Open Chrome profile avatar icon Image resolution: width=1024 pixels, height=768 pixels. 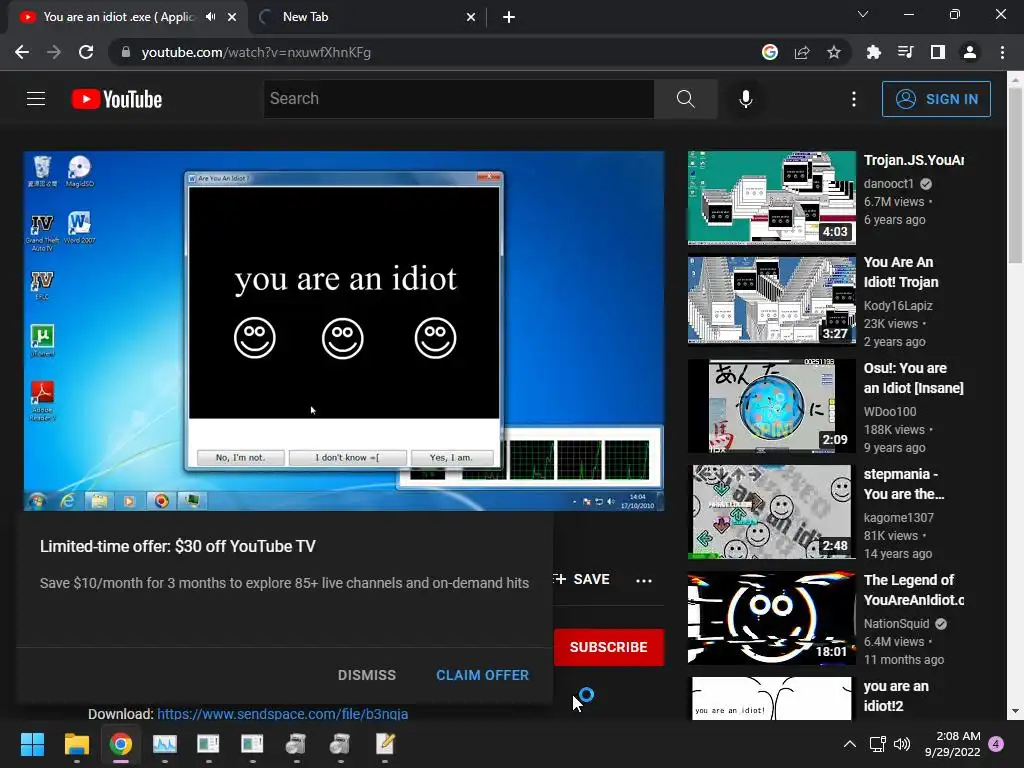[970, 52]
